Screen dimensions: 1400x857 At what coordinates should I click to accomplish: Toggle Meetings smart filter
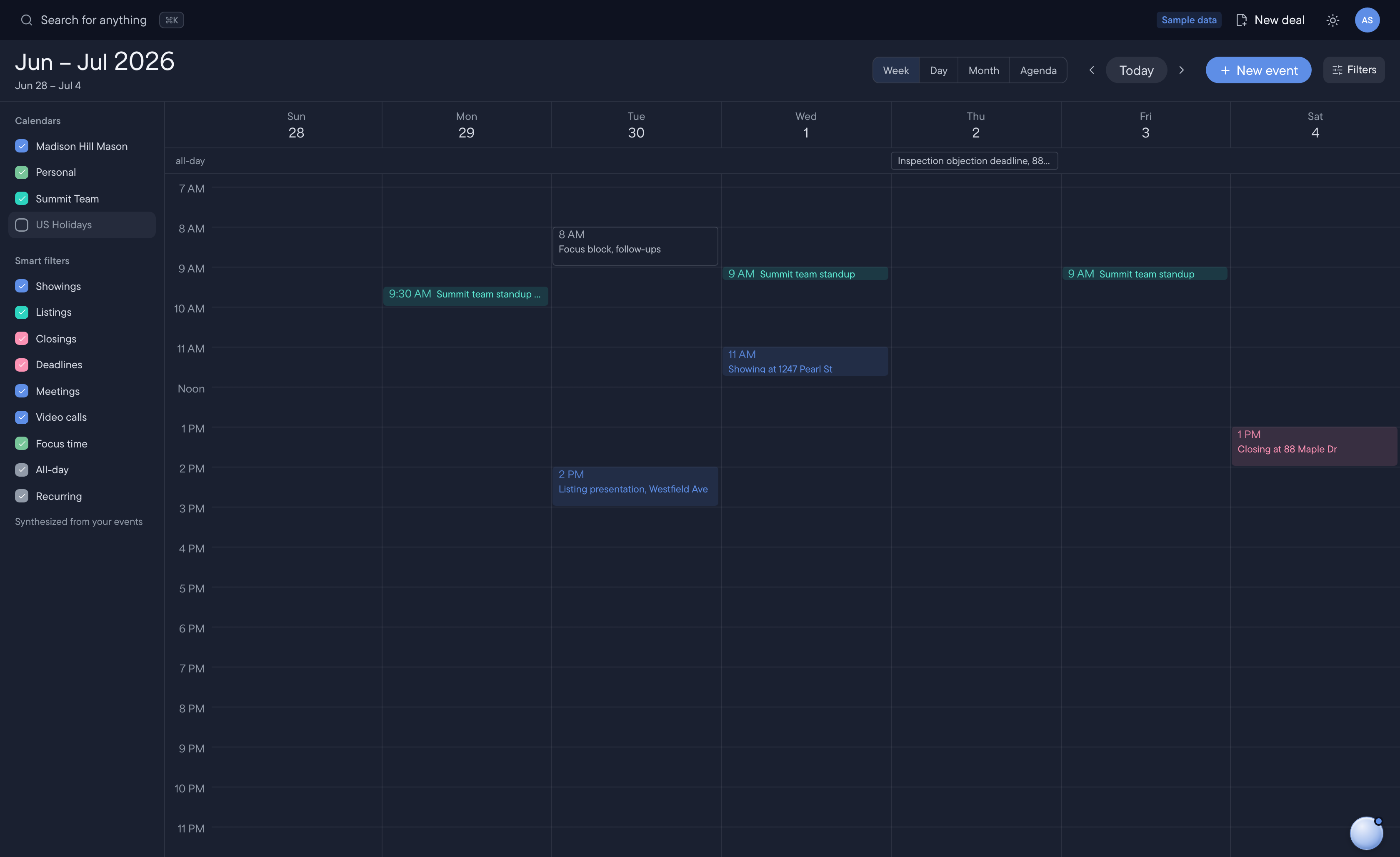pos(22,391)
